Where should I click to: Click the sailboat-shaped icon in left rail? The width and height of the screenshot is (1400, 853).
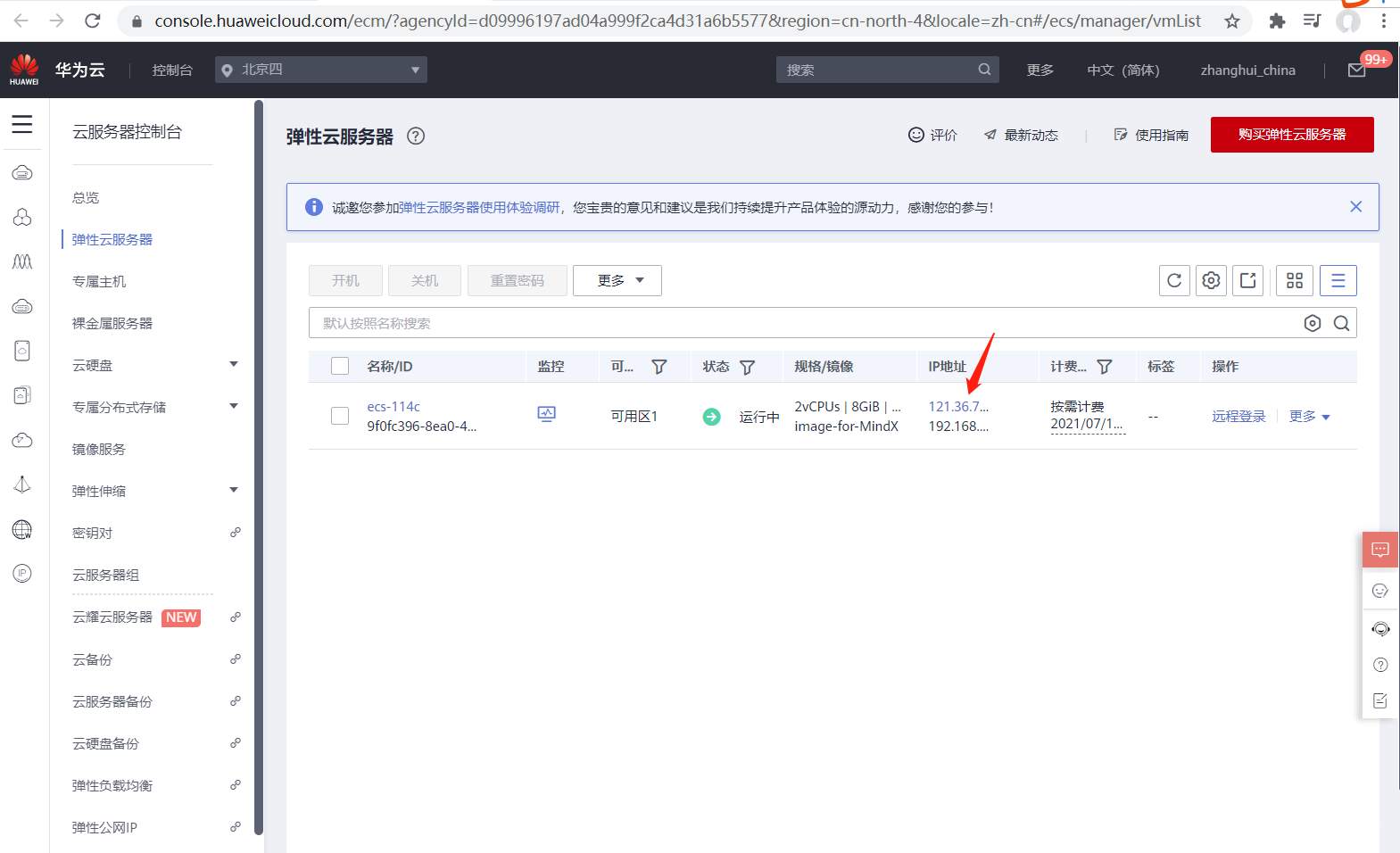22,484
